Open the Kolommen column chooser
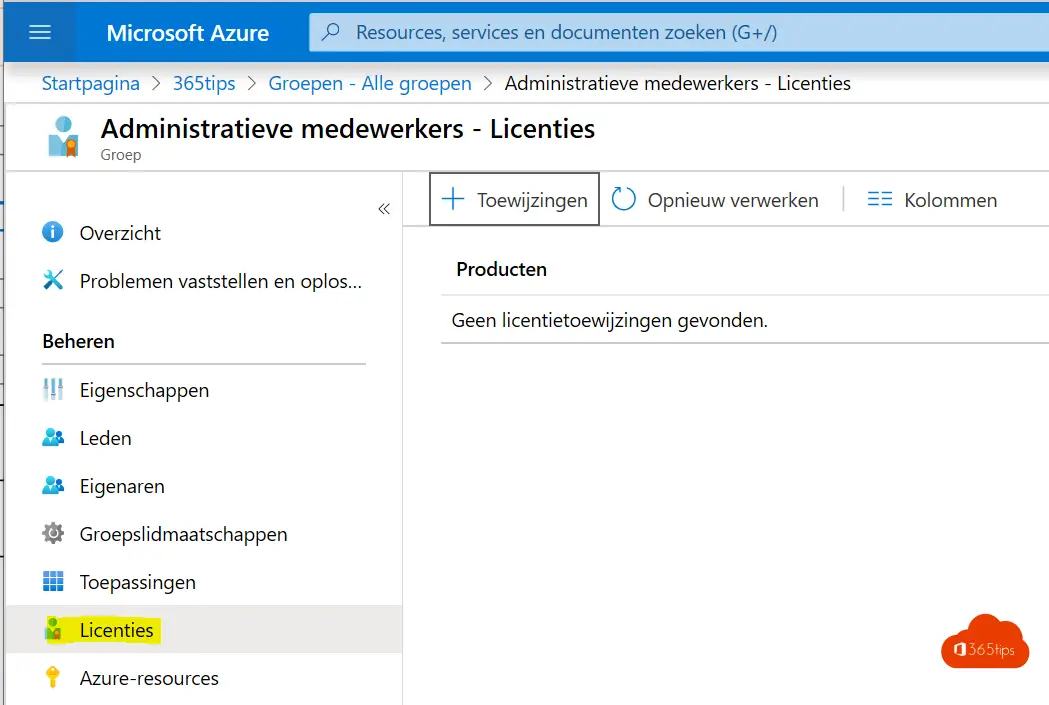This screenshot has height=705, width=1049. (x=932, y=199)
